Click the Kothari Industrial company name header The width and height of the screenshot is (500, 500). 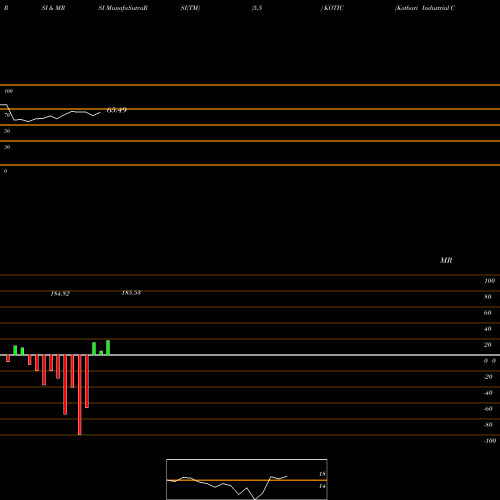click(425, 8)
